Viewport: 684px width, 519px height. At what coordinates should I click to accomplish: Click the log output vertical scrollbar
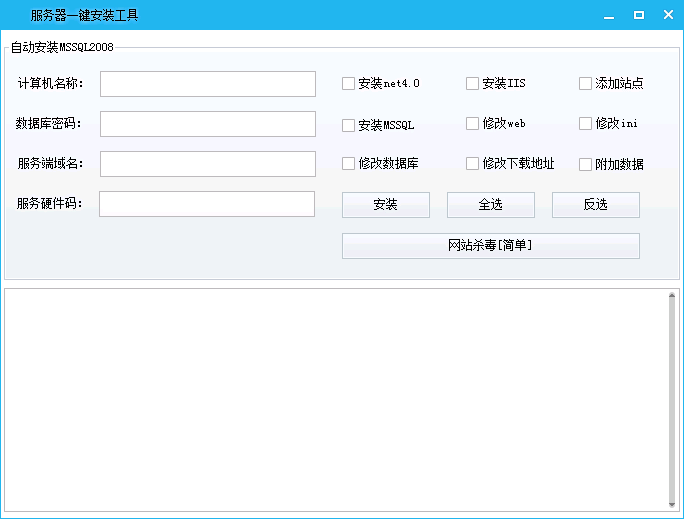672,400
